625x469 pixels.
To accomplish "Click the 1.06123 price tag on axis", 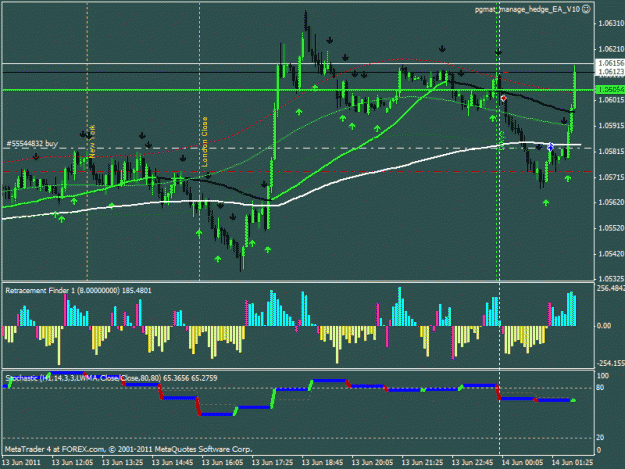I will point(610,72).
